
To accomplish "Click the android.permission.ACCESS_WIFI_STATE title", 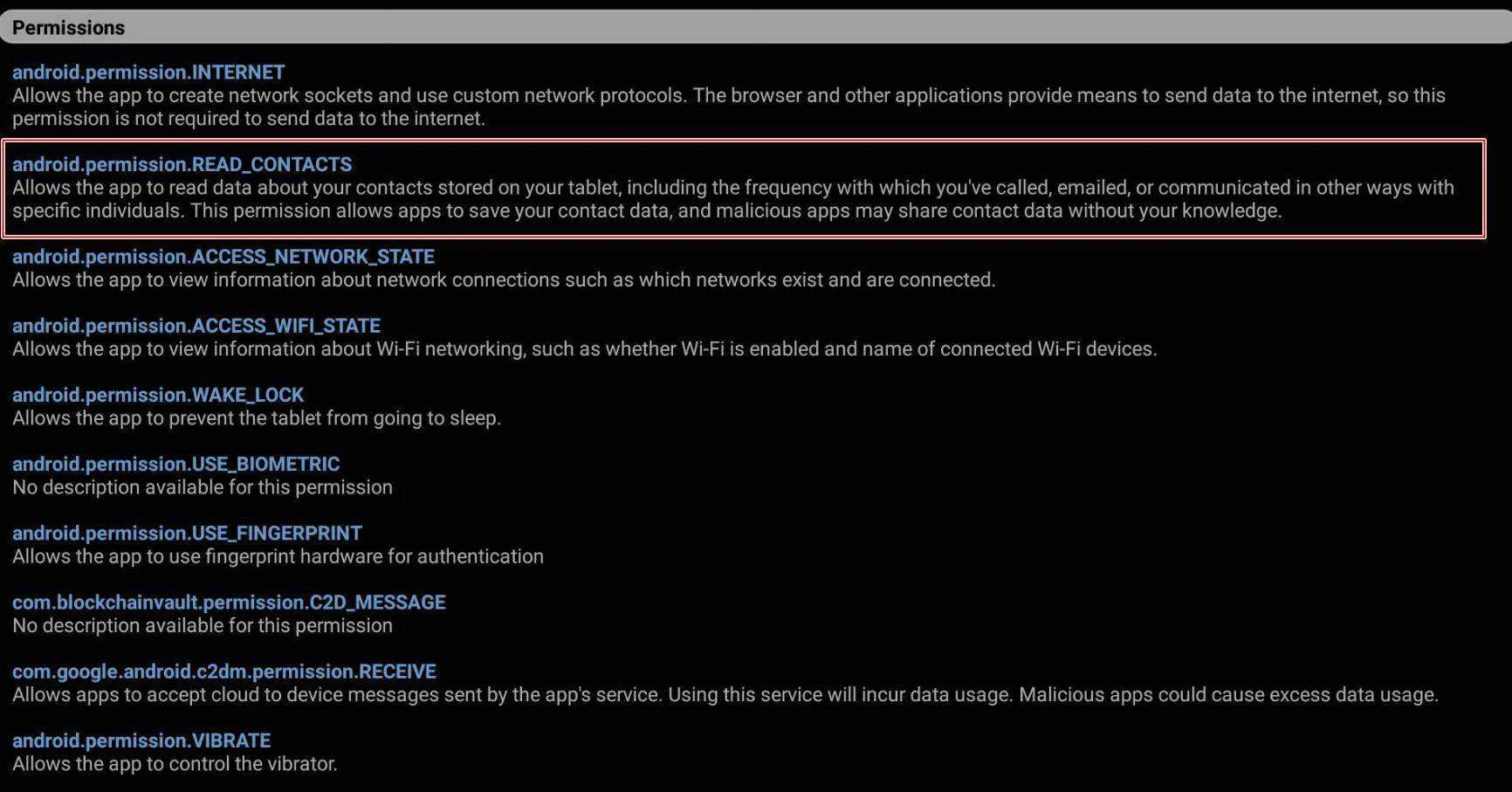I will [196, 326].
